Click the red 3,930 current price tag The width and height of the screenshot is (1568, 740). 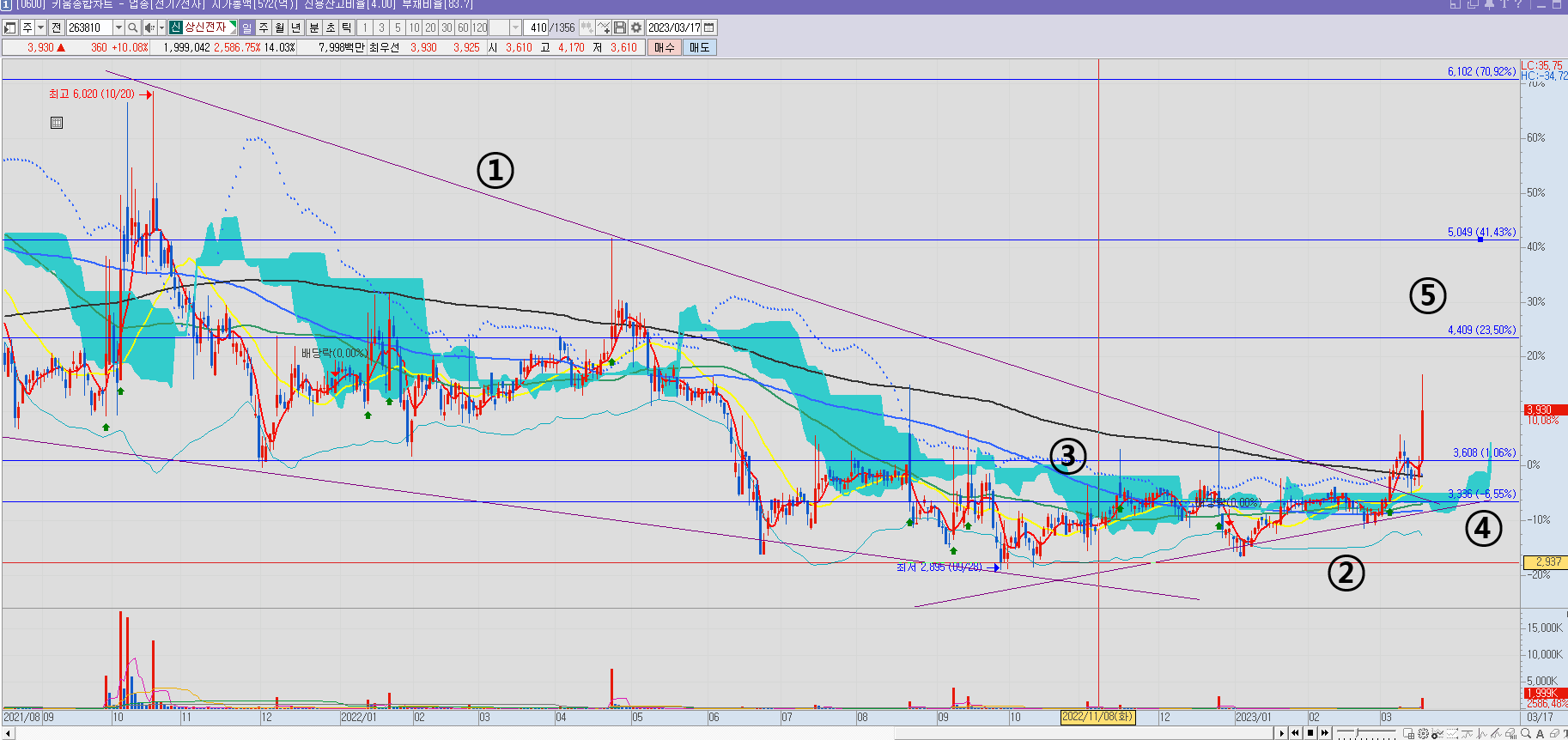click(1544, 409)
